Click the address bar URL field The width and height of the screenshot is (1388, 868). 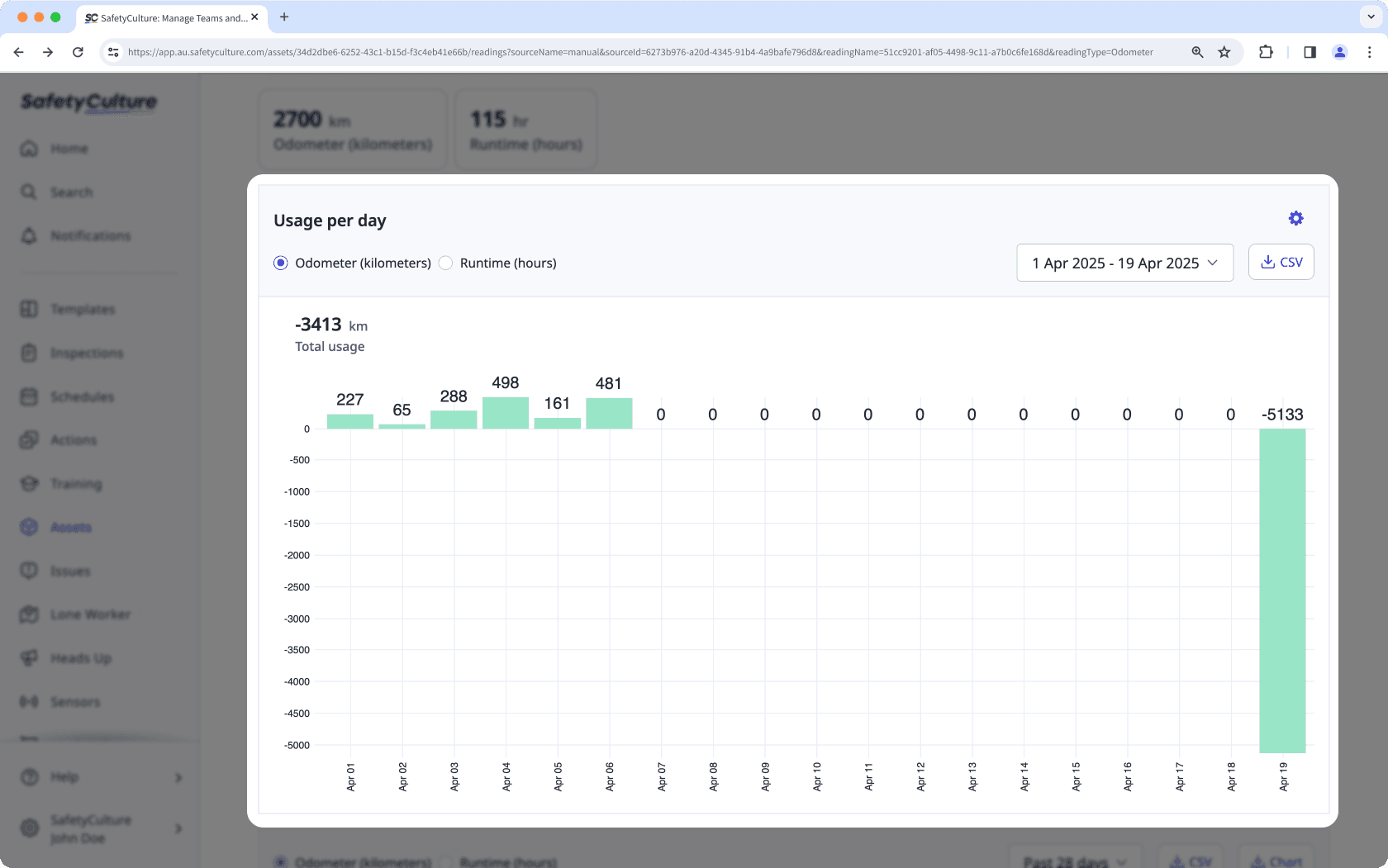640,52
